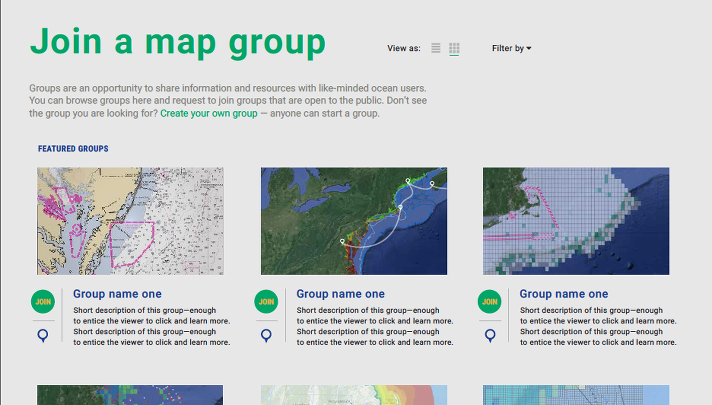Open the grid overlay ocean map thumbnail
712x405 pixels.
pos(576,221)
